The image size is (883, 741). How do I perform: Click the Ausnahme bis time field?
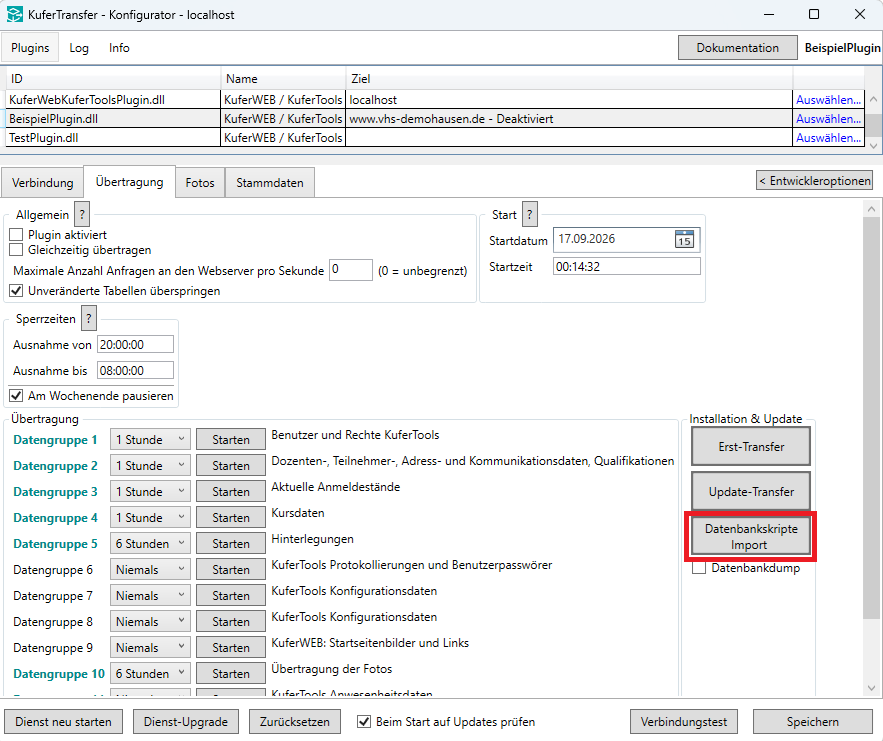click(135, 370)
